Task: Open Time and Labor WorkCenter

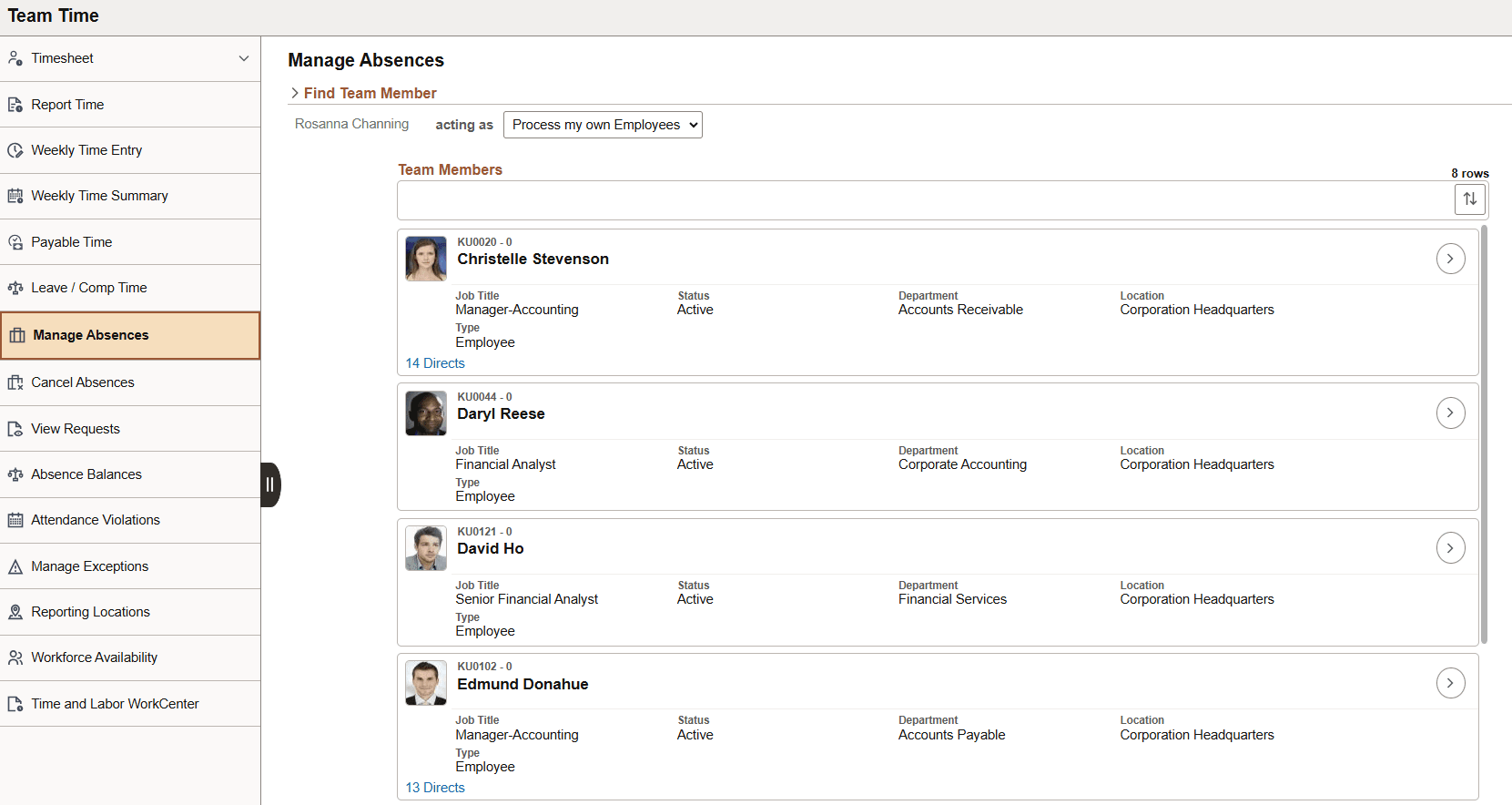Action: [x=130, y=704]
